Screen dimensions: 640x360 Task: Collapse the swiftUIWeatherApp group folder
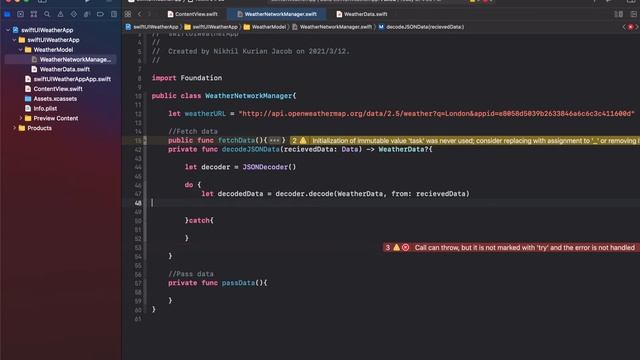(14, 40)
